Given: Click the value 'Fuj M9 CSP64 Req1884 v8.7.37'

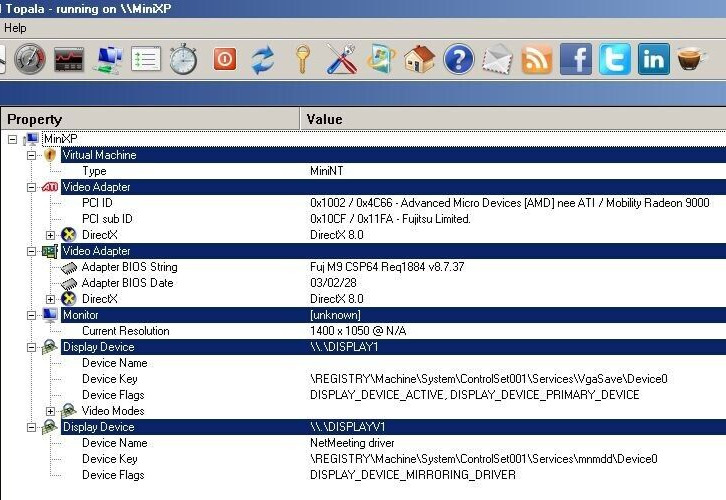Looking at the screenshot, I should [x=387, y=267].
